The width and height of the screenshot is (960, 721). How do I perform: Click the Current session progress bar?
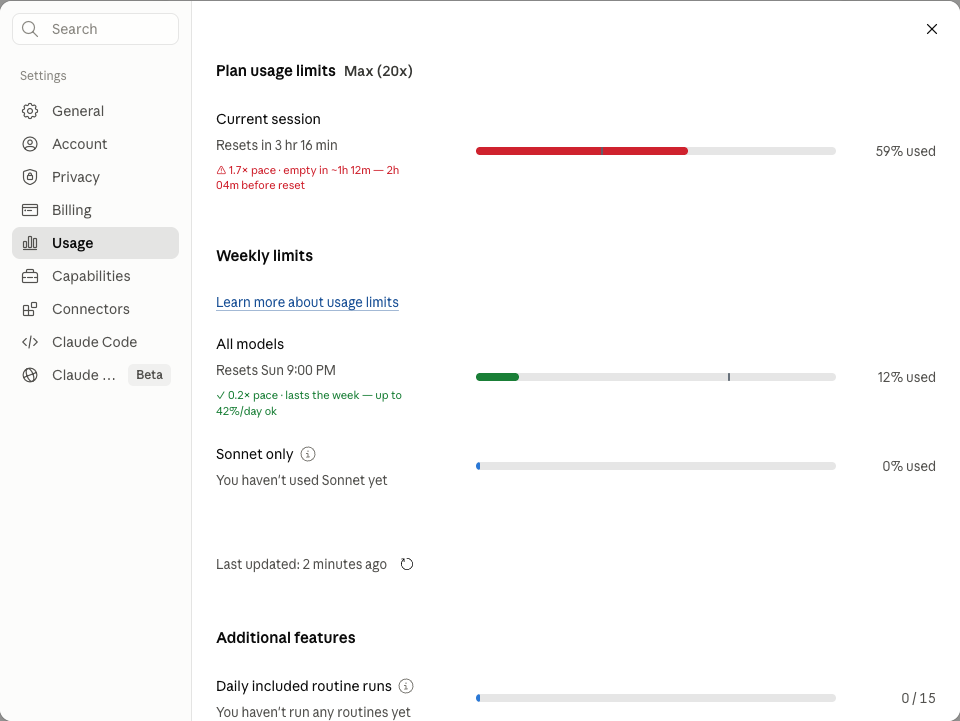[656, 151]
